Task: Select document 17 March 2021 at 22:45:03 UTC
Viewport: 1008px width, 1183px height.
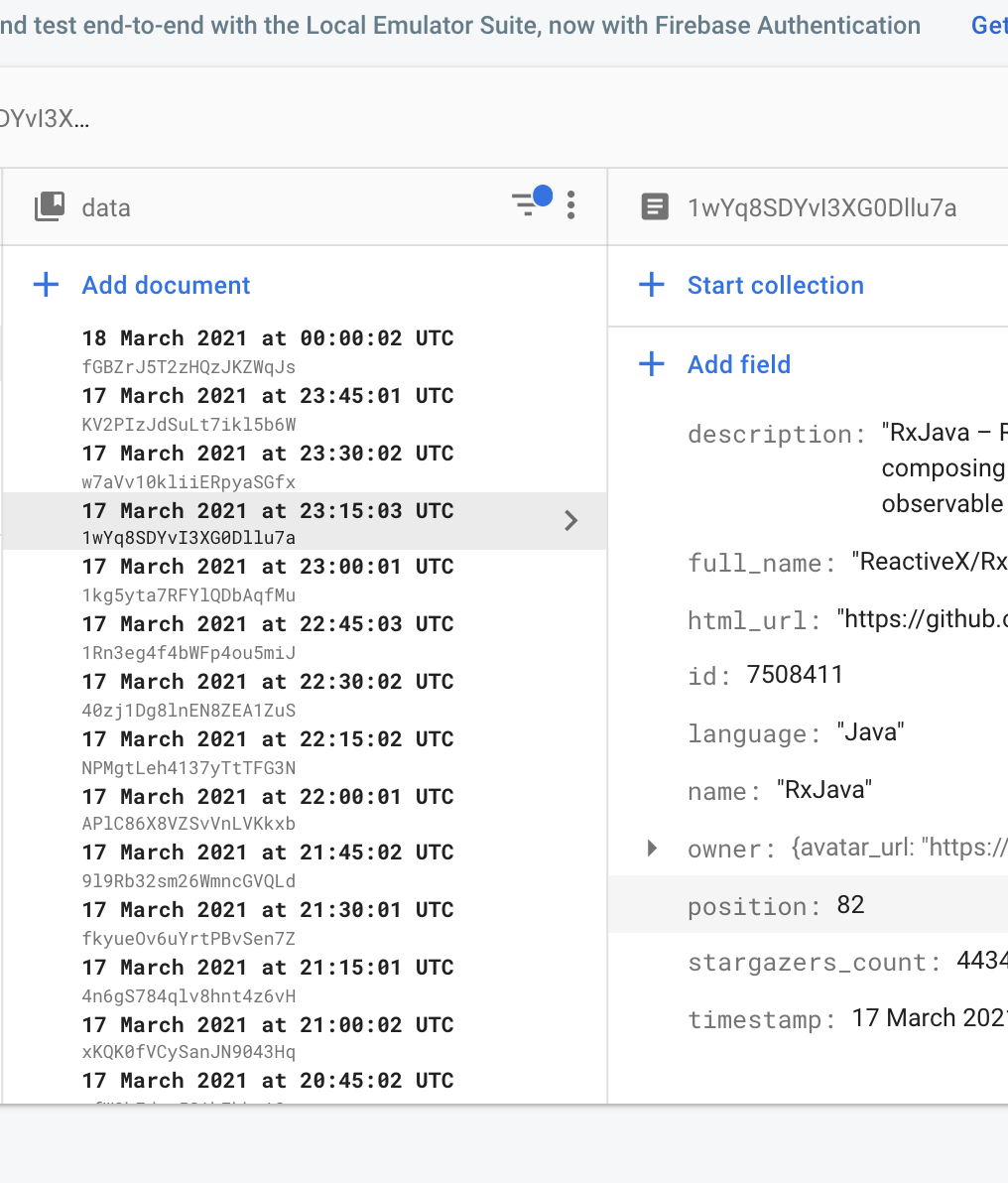Action: [x=268, y=624]
